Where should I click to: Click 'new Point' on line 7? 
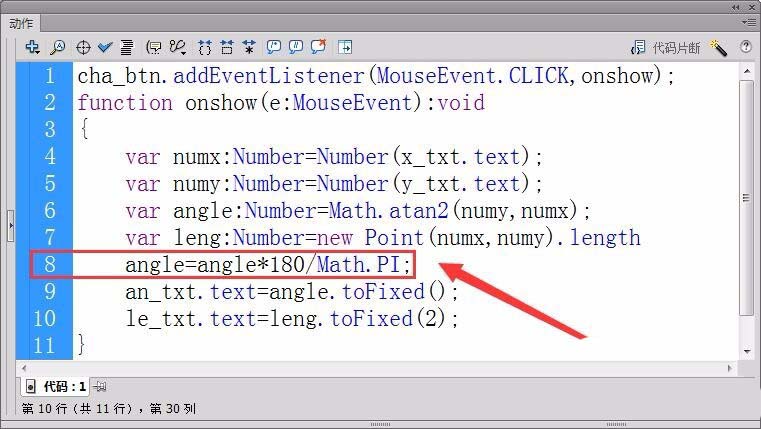[x=370, y=238]
